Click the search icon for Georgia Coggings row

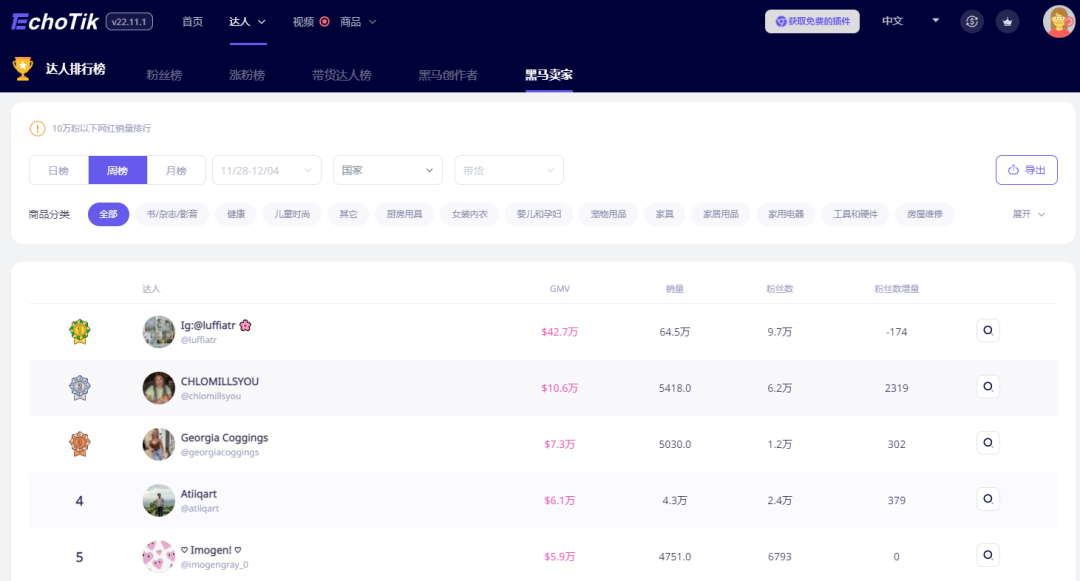[x=988, y=443]
